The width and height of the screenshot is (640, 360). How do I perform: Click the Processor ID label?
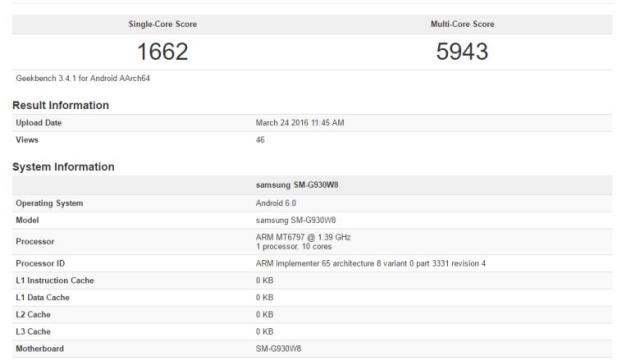[40, 264]
